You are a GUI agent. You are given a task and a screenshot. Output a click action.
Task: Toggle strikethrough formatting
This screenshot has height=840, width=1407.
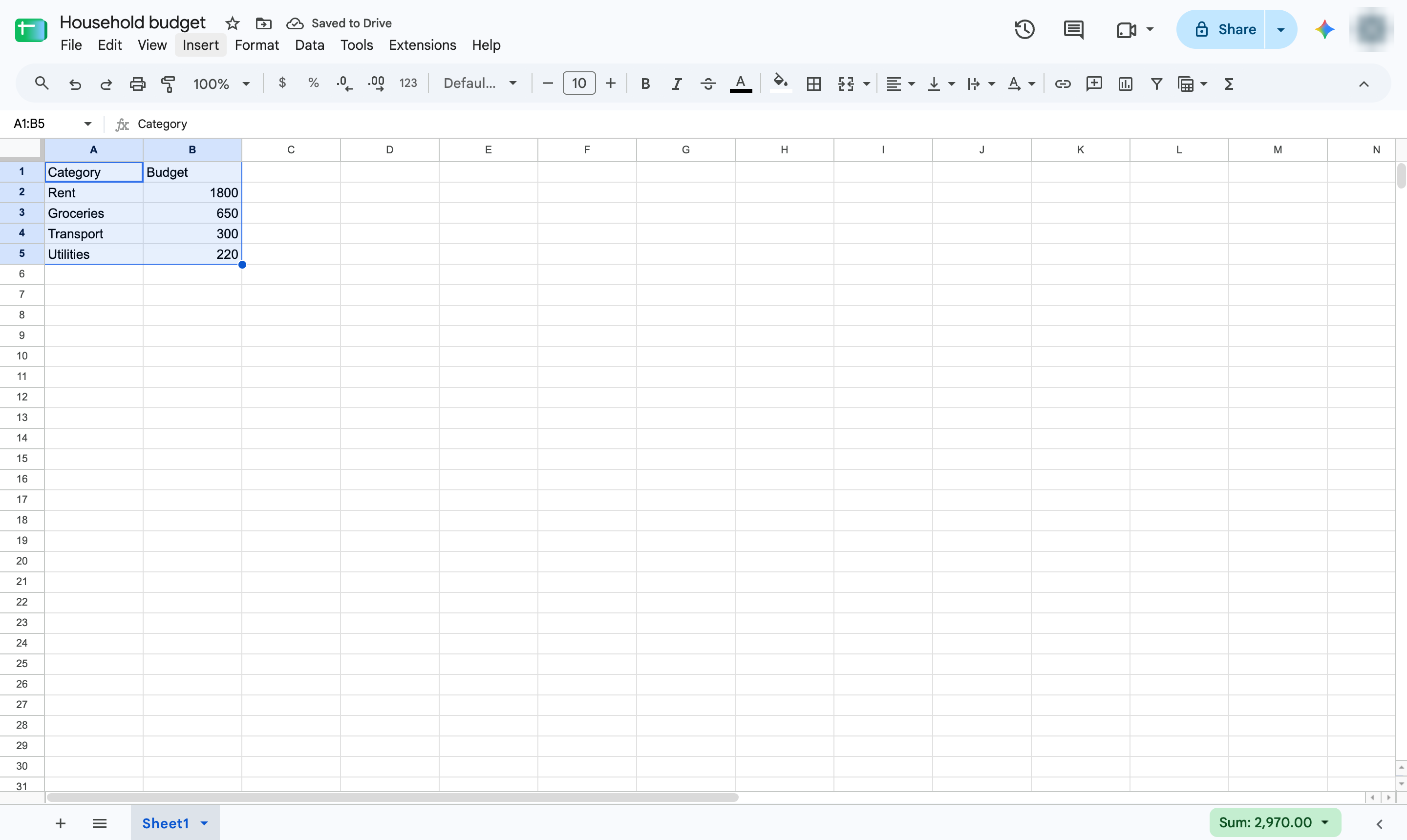click(708, 84)
